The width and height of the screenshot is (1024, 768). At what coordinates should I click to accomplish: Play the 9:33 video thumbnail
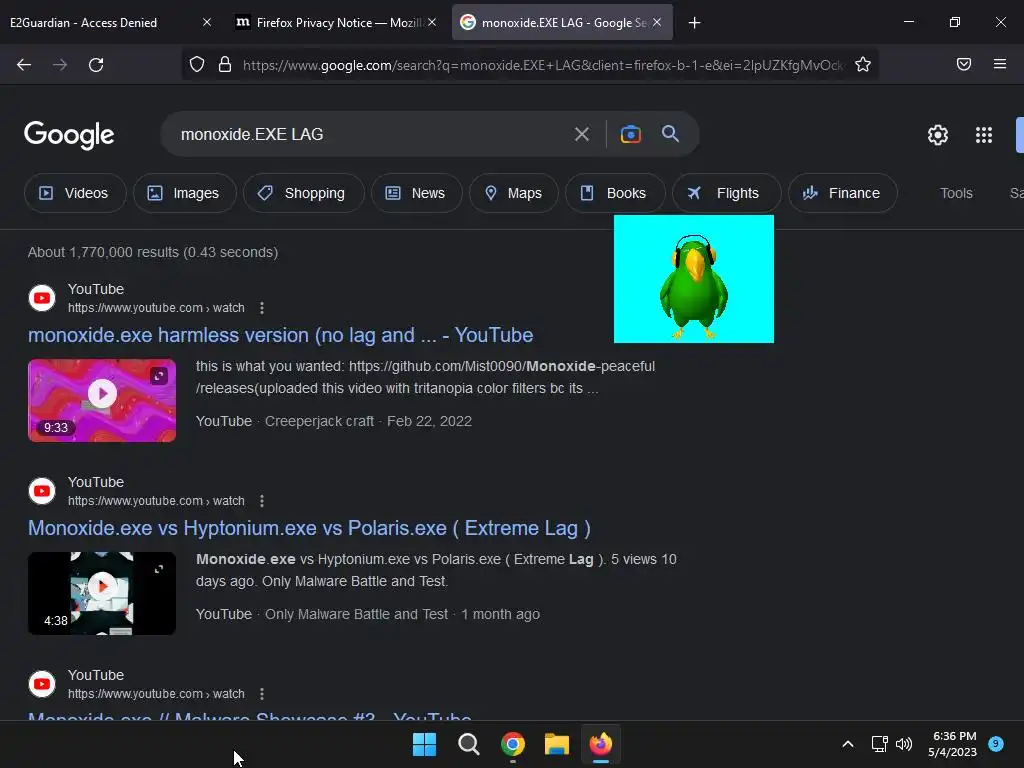tap(102, 400)
